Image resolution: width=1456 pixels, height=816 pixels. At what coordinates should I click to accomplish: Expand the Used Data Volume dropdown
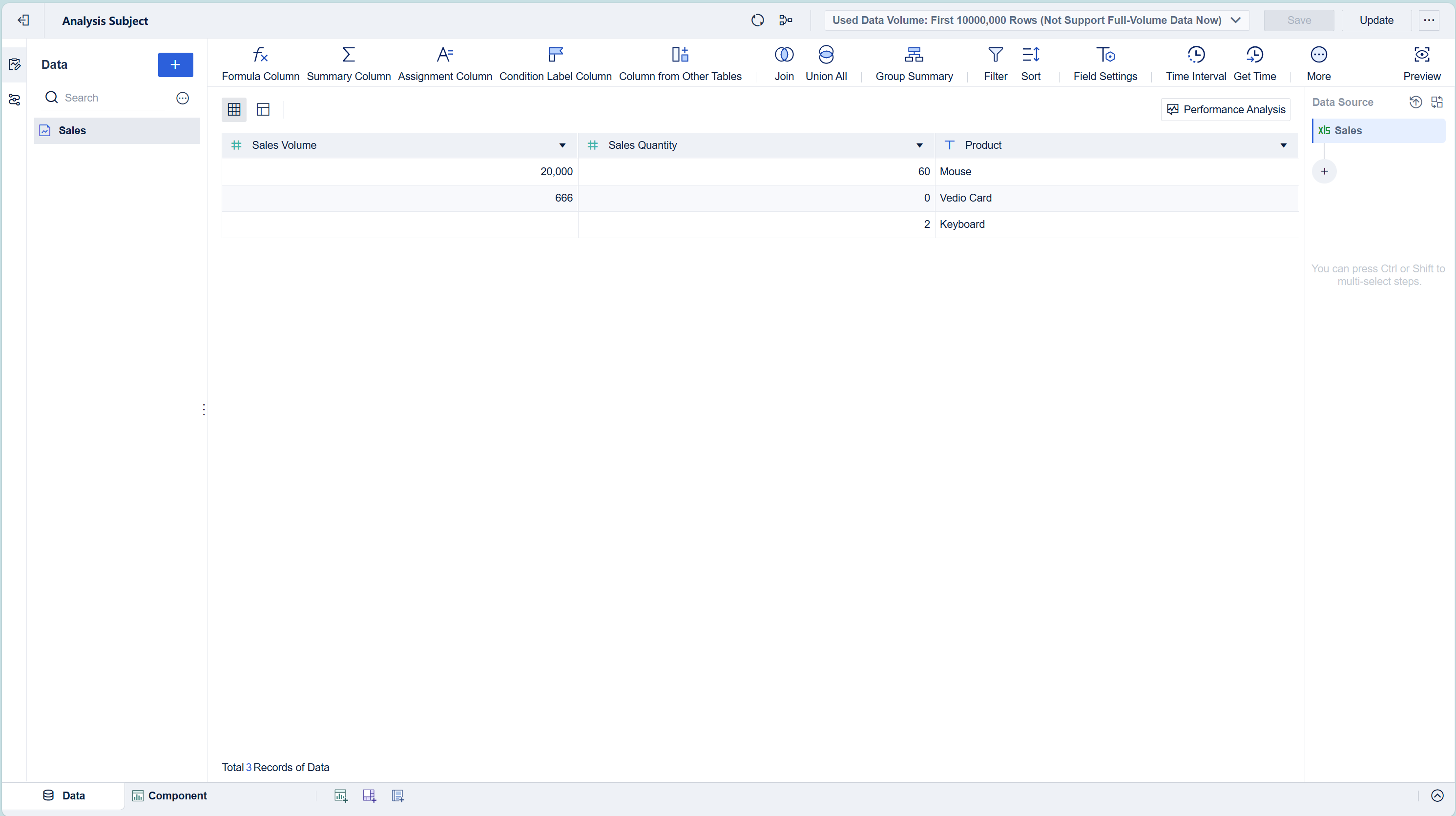pyautogui.click(x=1236, y=20)
